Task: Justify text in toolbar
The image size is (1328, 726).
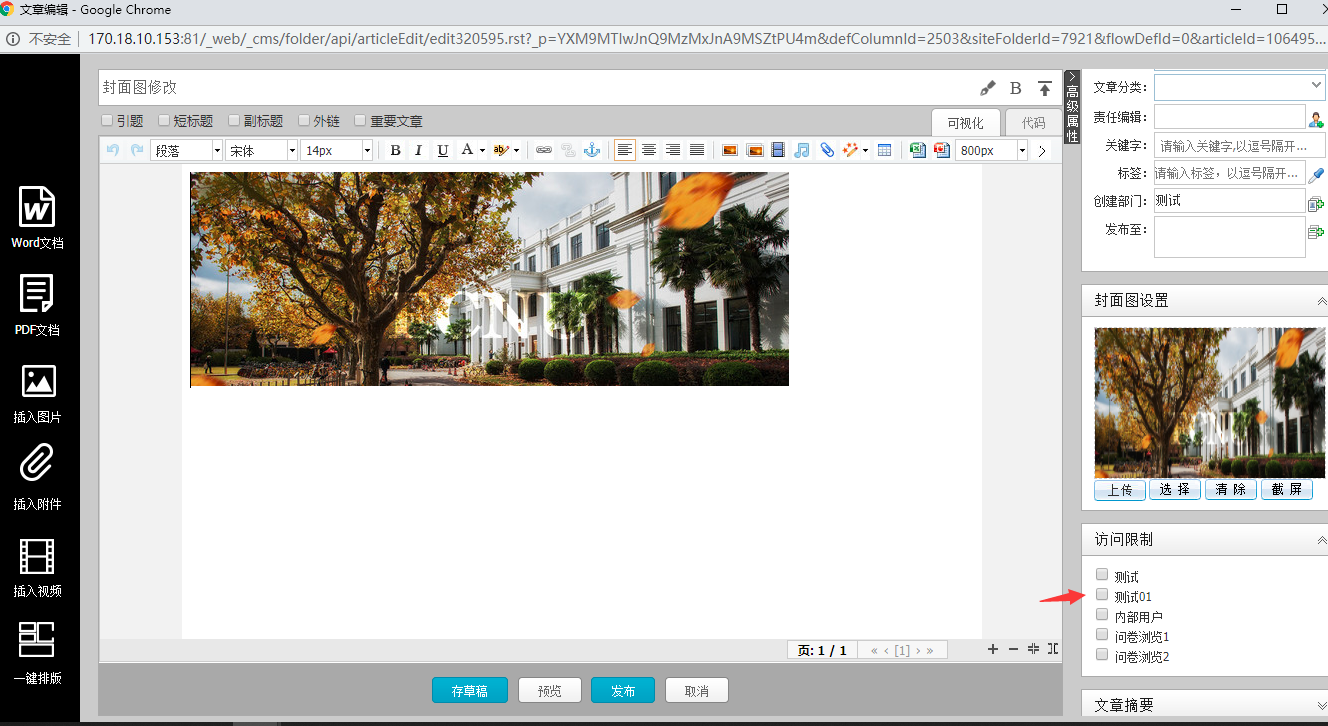Action: pos(697,150)
